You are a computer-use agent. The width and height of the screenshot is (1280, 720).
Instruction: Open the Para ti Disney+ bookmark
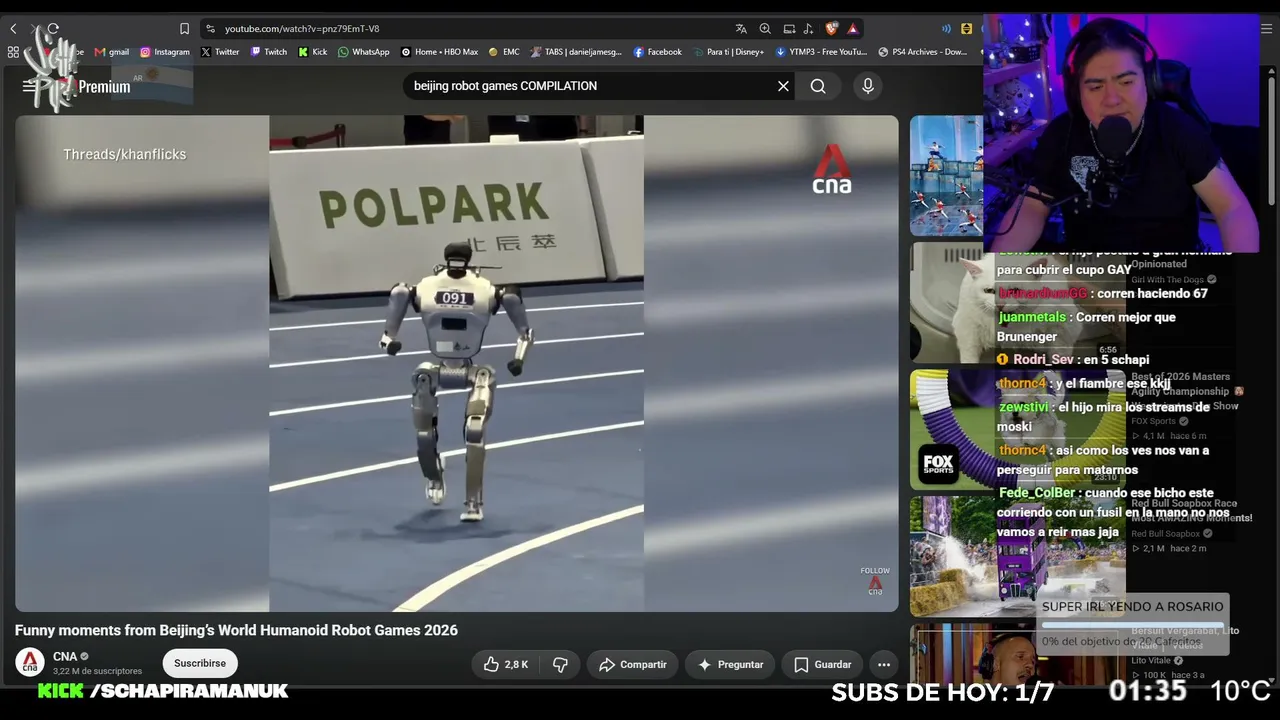coord(729,52)
